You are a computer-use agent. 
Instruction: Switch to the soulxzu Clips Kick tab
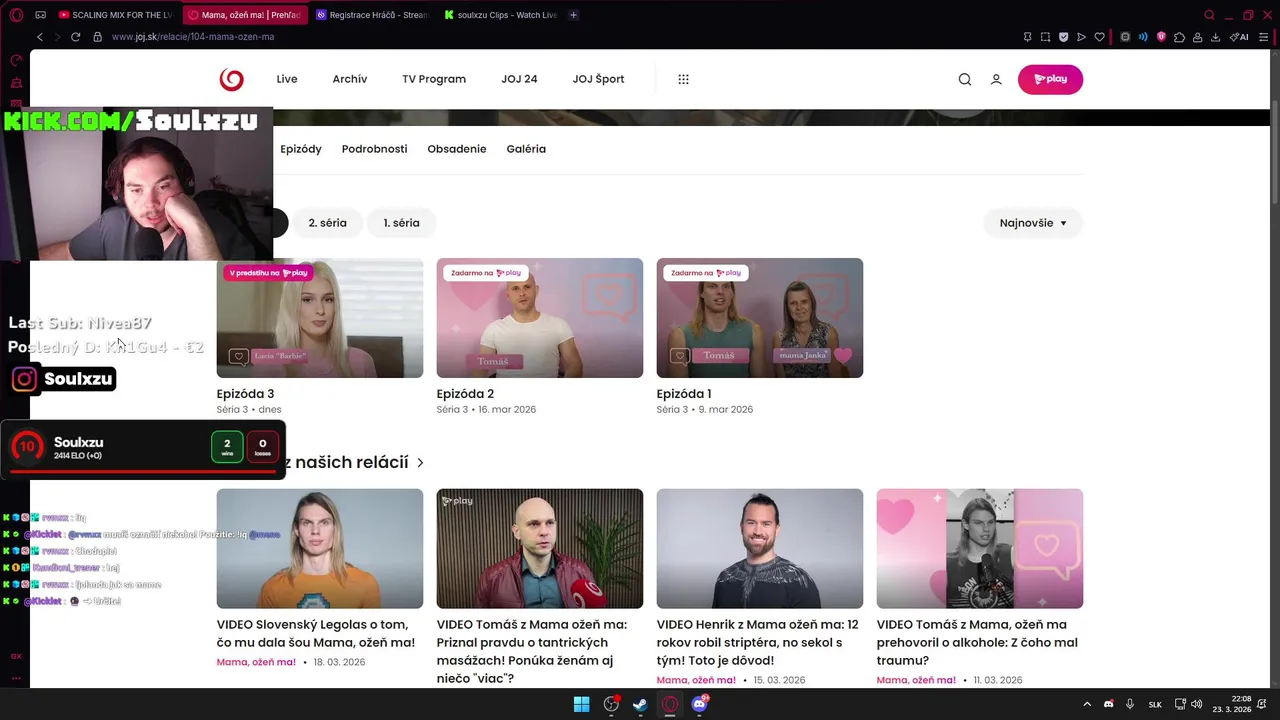pyautogui.click(x=500, y=15)
